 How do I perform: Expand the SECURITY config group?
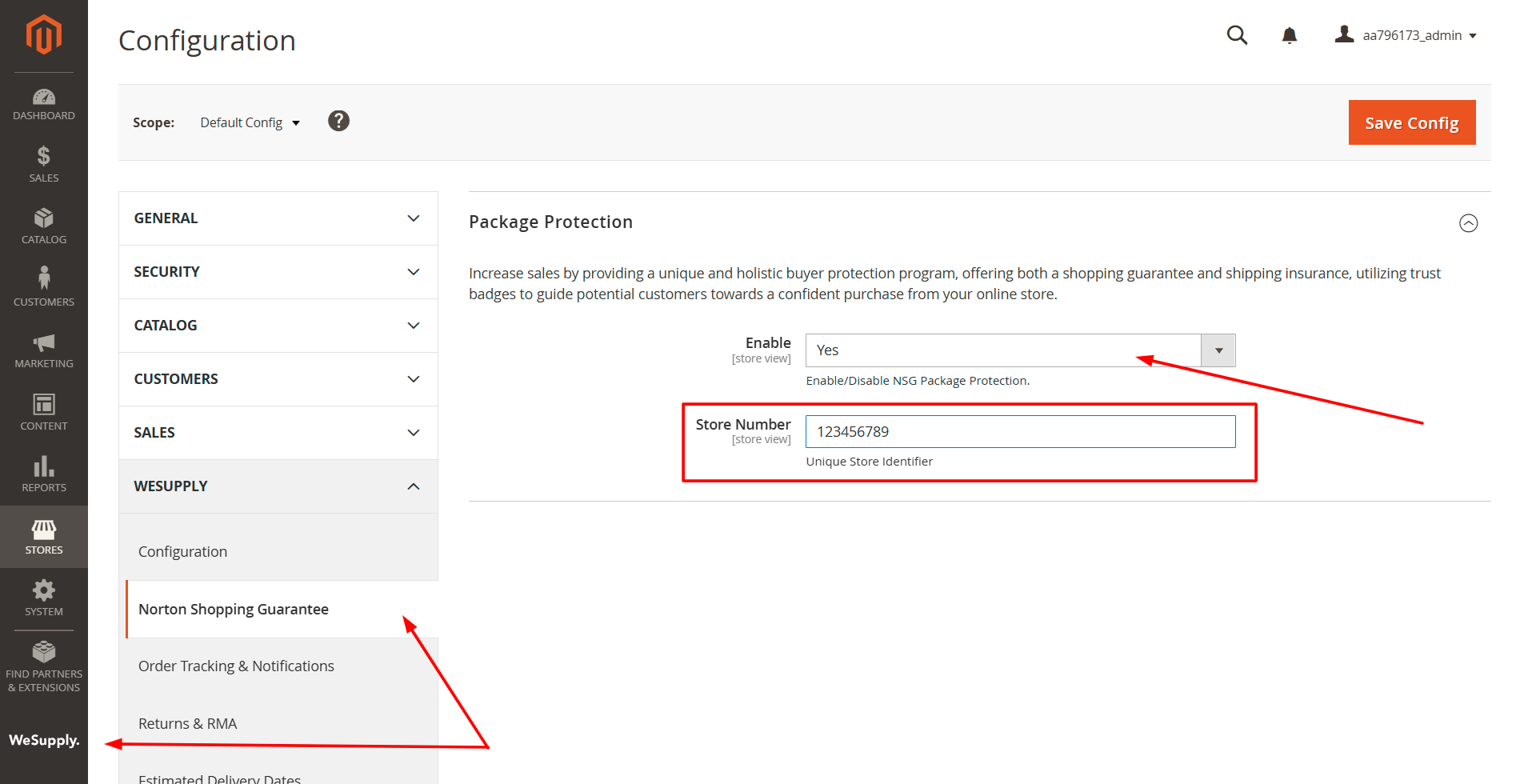point(278,272)
